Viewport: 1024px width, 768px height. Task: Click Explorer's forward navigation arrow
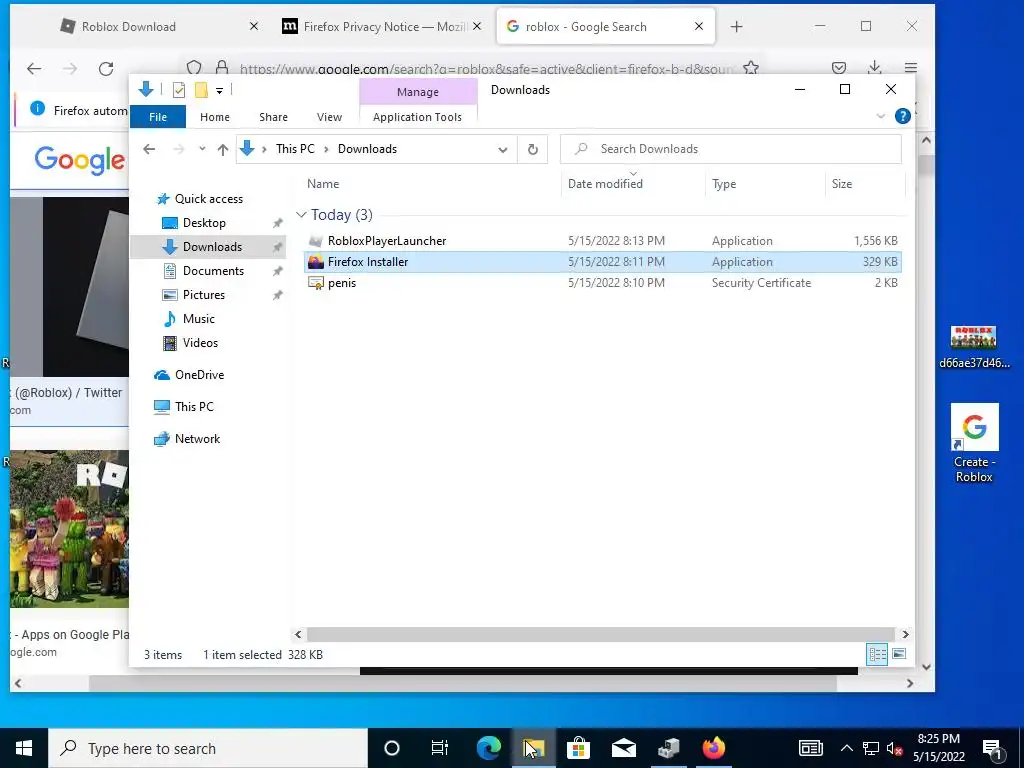179,149
